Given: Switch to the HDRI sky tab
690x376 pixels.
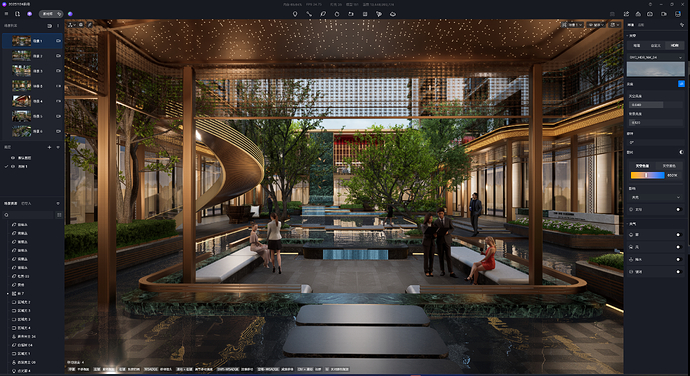Looking at the screenshot, I should (675, 45).
